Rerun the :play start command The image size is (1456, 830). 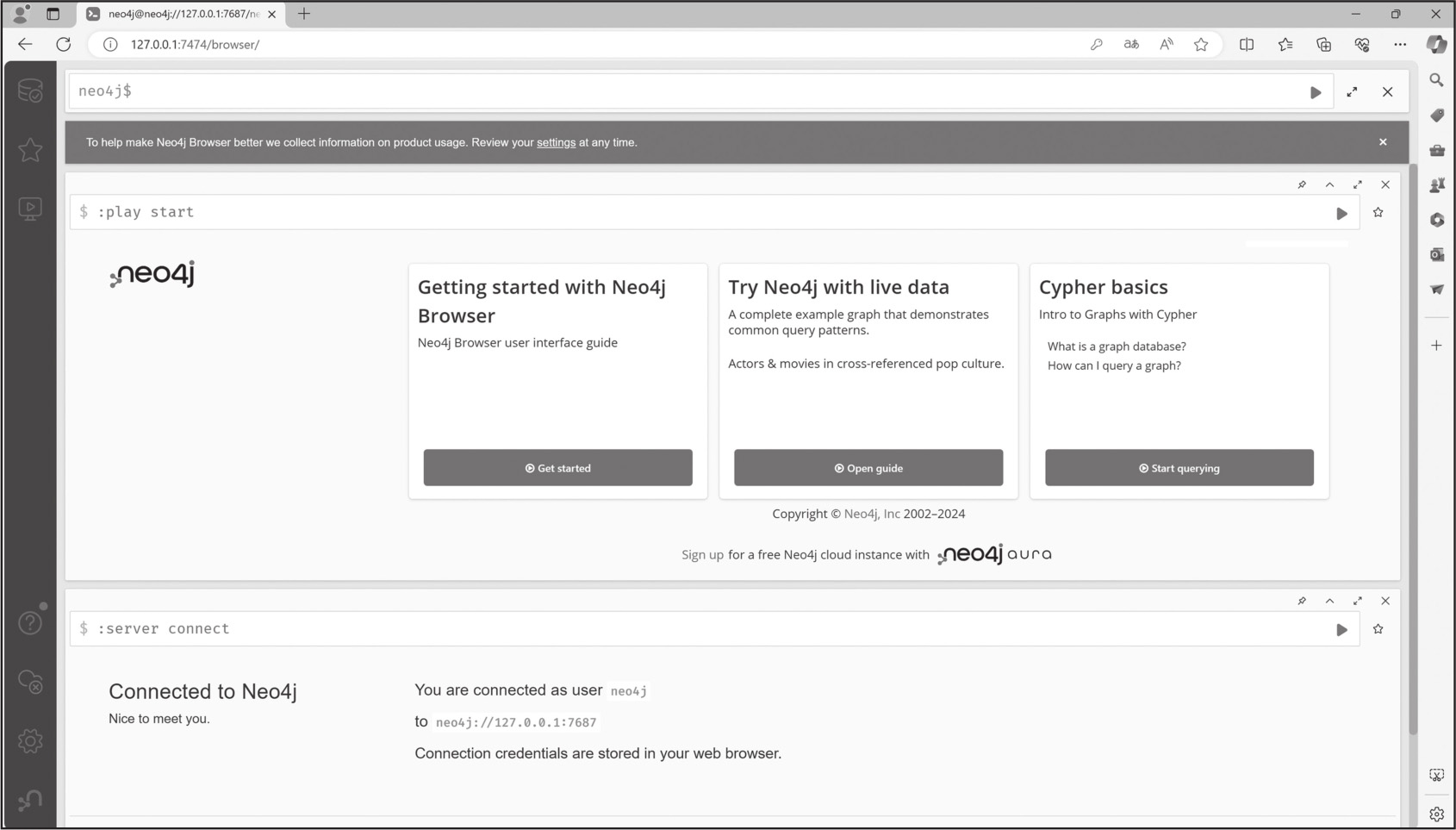pyautogui.click(x=1341, y=213)
